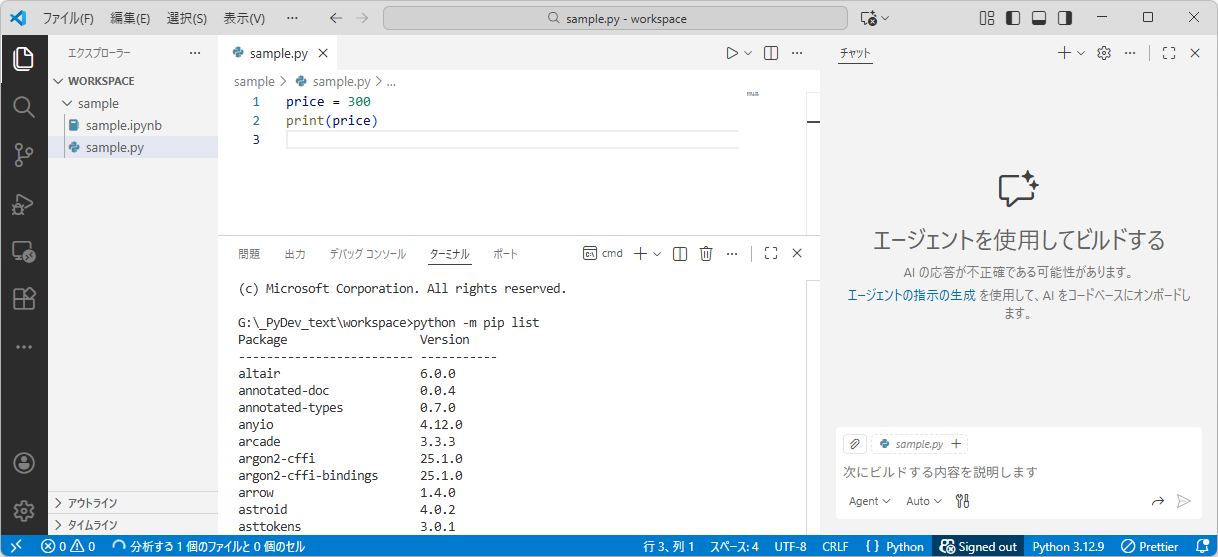The image size is (1218, 557).
Task: Open remote window indicator in status bar
Action: point(16,546)
